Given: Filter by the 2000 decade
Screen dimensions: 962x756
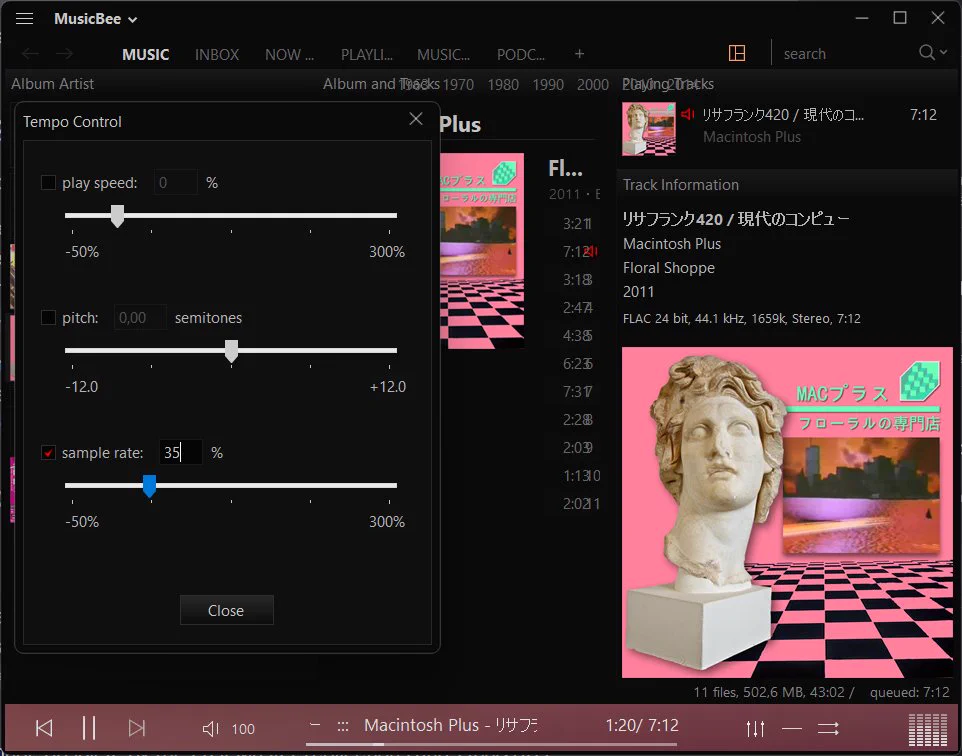Looking at the screenshot, I should tap(593, 85).
